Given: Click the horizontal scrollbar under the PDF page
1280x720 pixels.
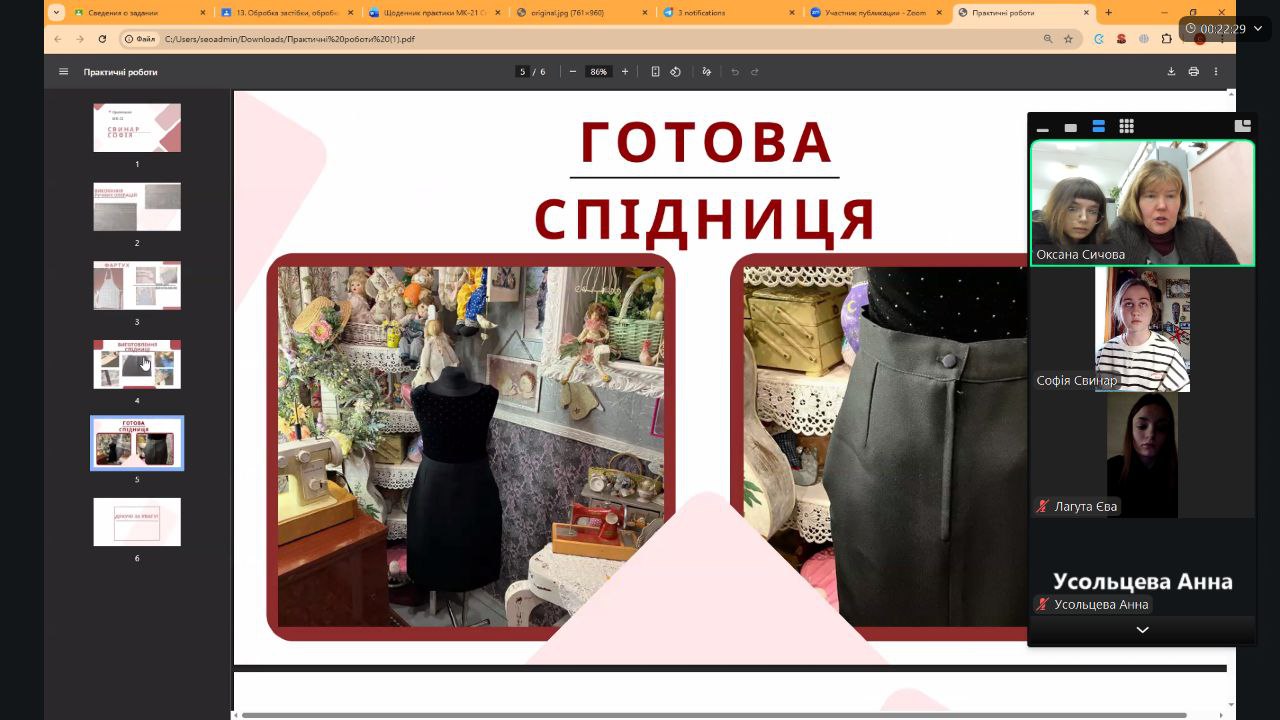Looking at the screenshot, I should [x=700, y=715].
